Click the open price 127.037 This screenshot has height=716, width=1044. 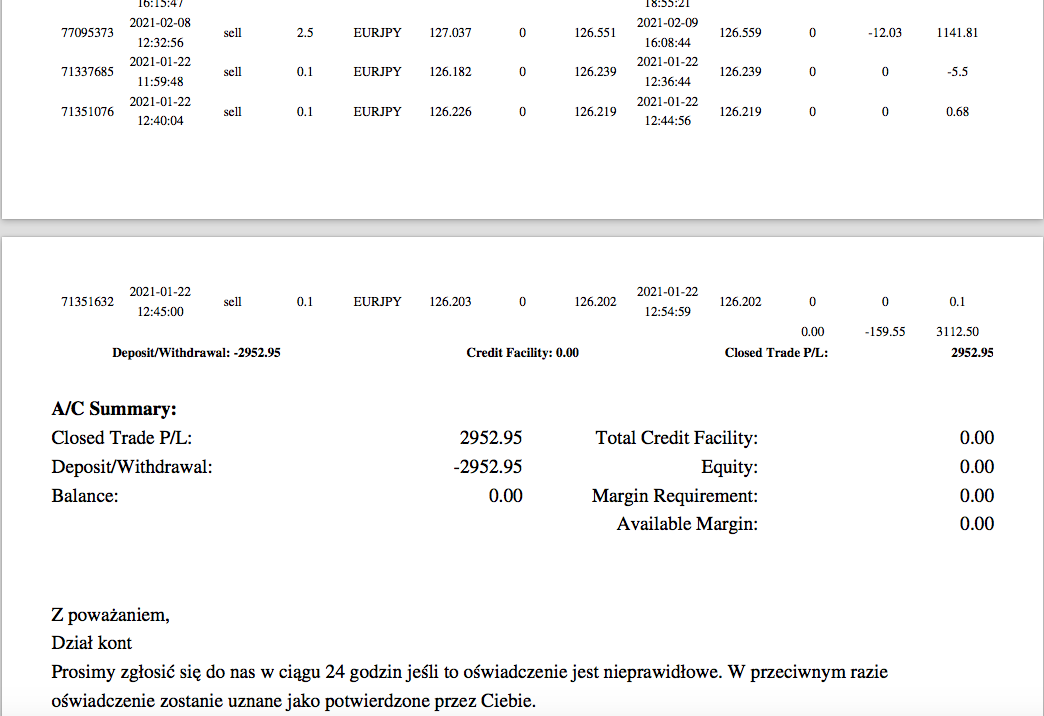450,33
